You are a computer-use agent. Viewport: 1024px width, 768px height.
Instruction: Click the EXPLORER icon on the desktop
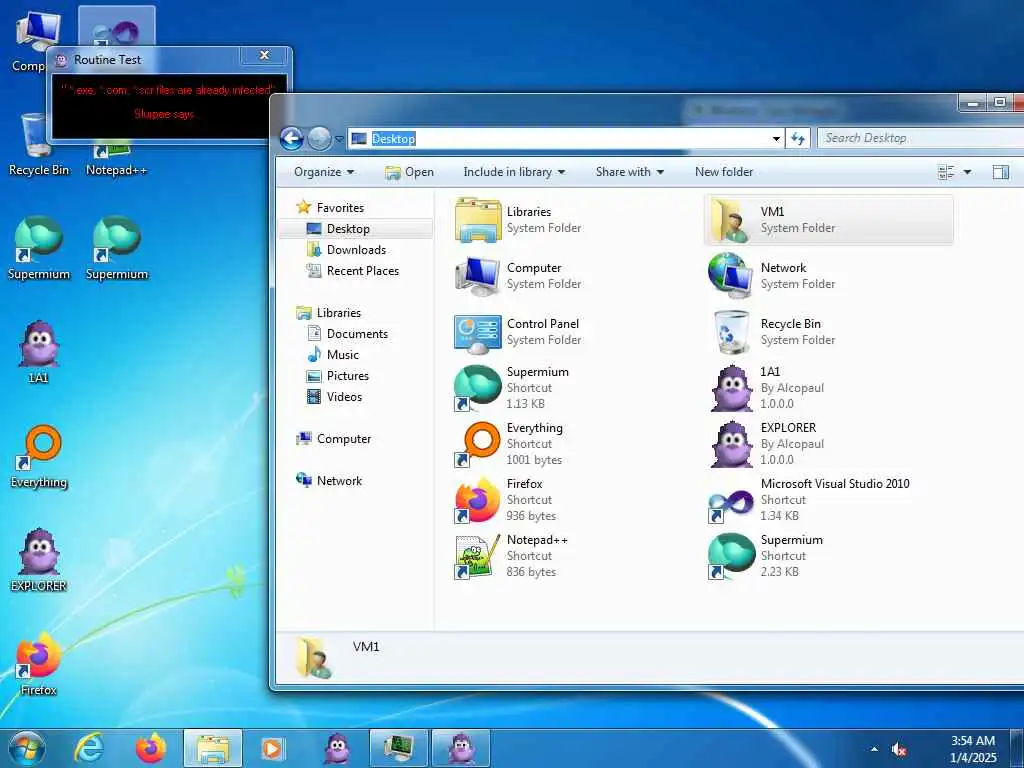click(x=39, y=560)
